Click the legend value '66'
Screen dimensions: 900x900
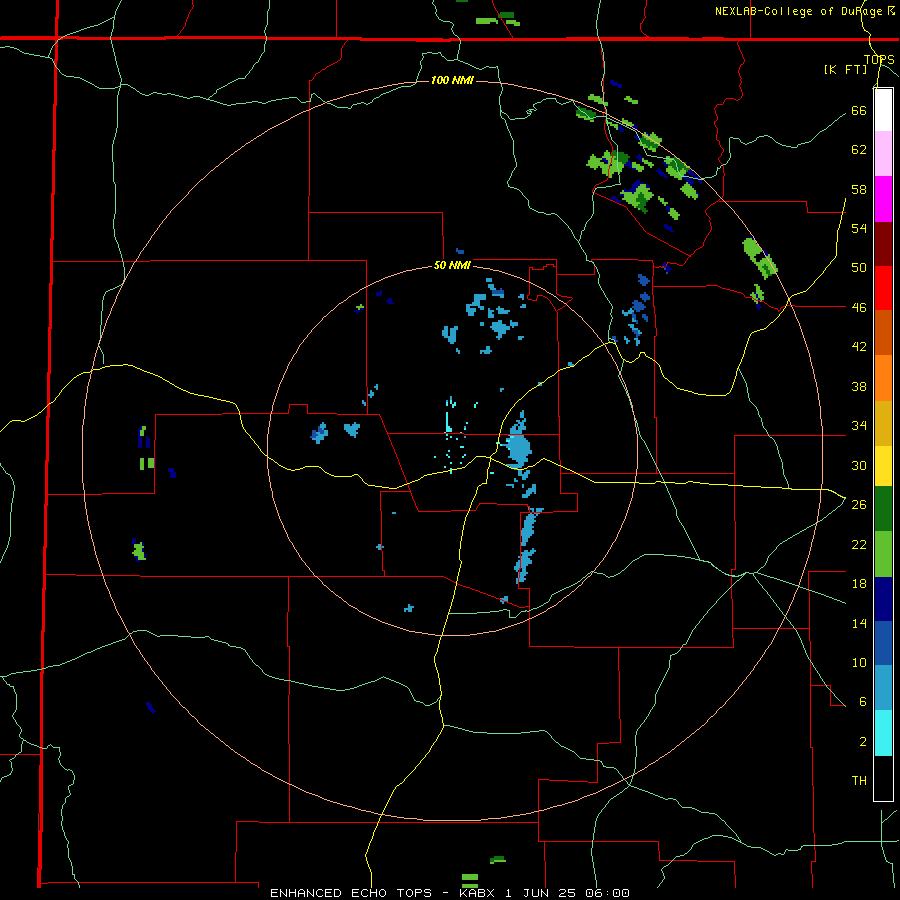coord(859,110)
